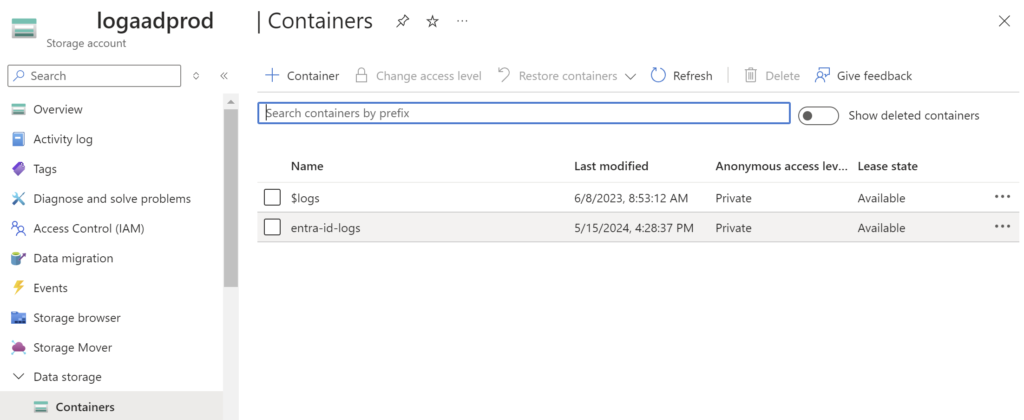Screen dimensions: 1024x420
Task: Open the $logs container
Action: click(305, 198)
